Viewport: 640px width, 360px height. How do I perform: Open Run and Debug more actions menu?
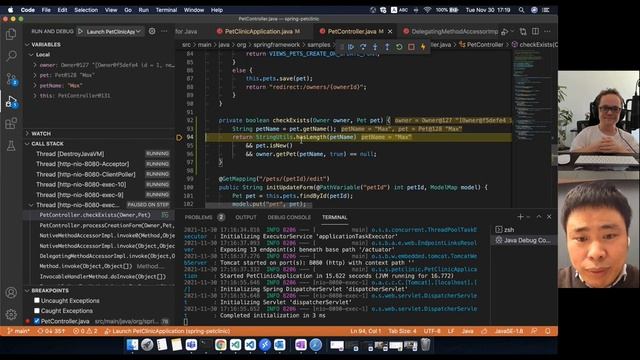pos(164,31)
